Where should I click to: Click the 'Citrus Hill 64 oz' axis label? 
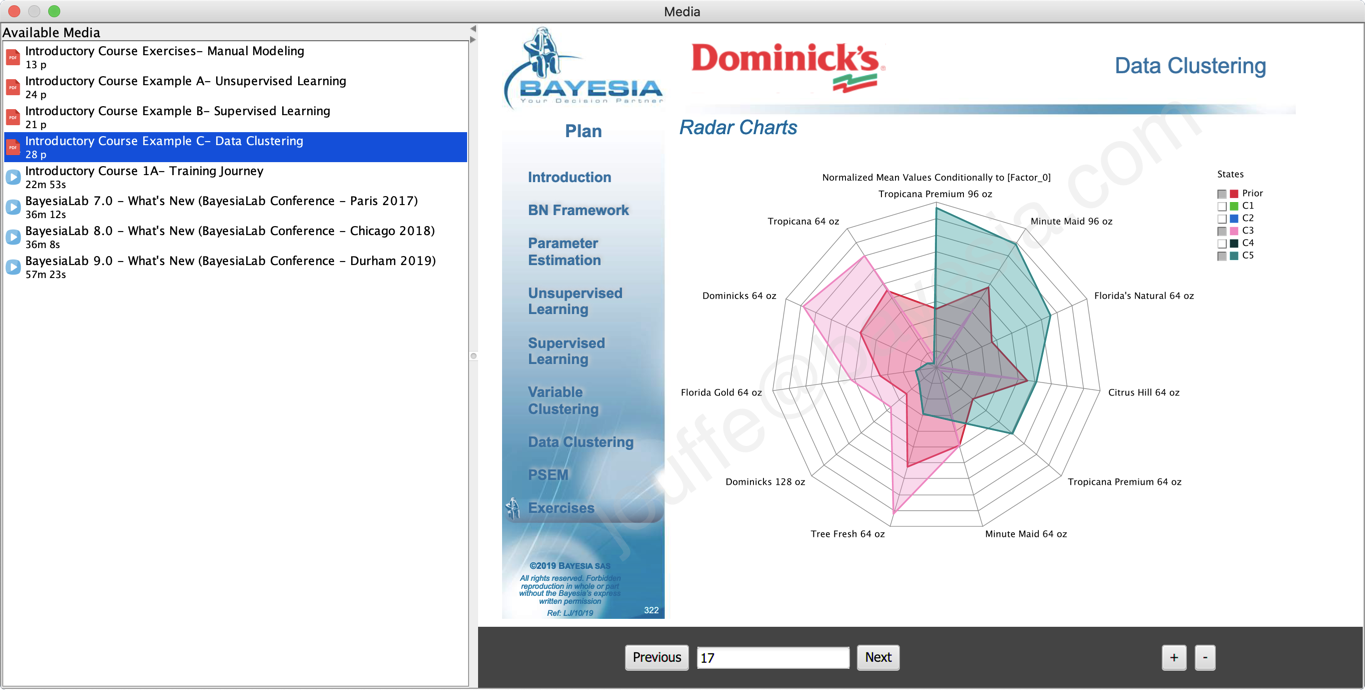click(1144, 393)
